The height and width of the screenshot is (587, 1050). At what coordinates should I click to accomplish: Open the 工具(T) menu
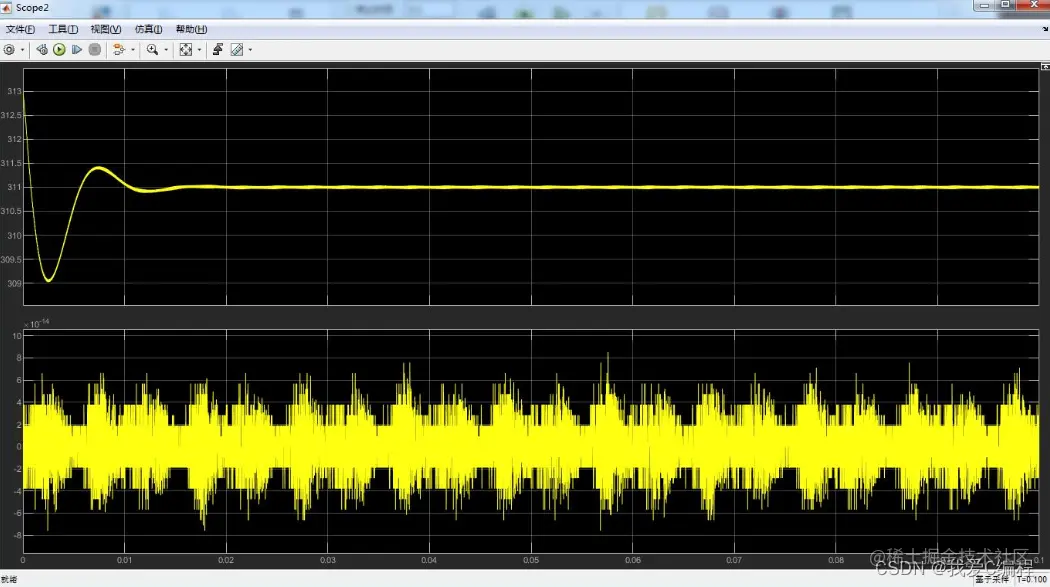[63, 29]
